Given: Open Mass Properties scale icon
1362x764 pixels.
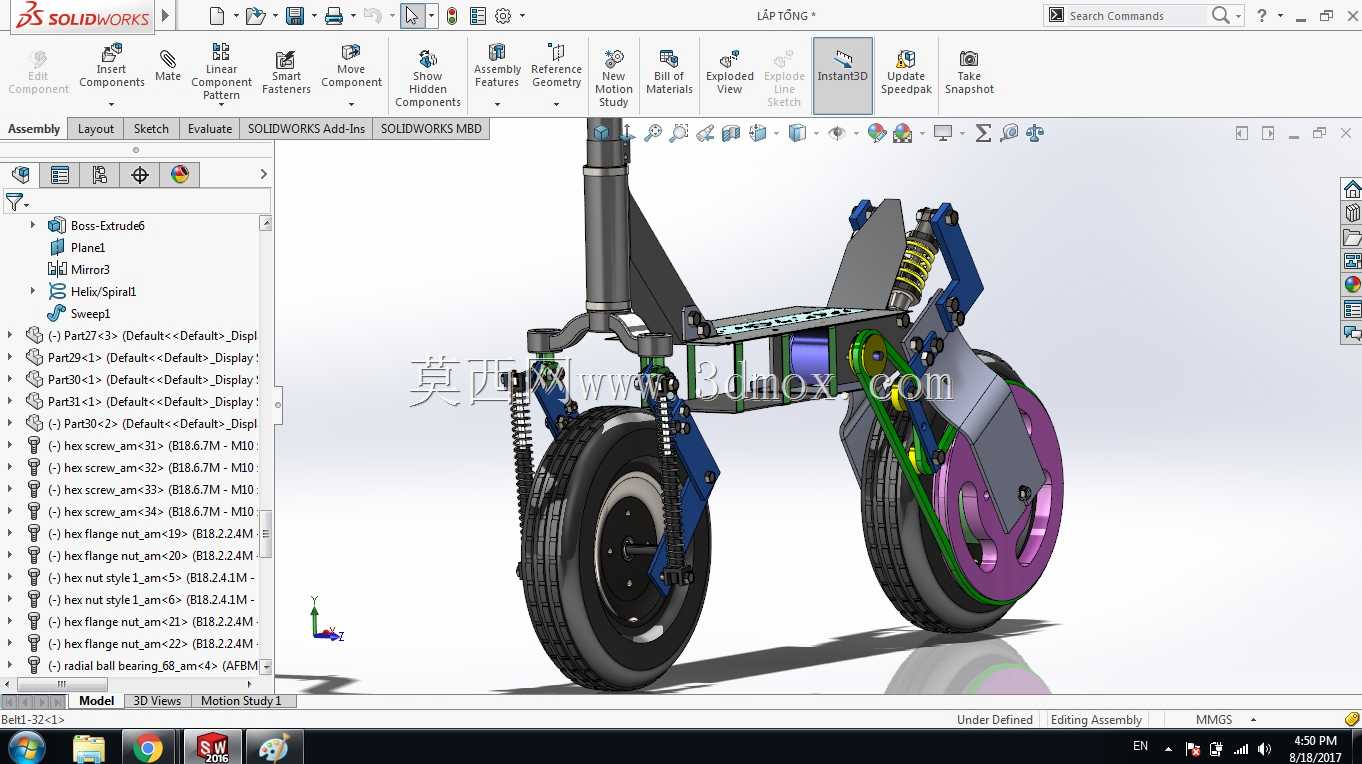Looking at the screenshot, I should 1035,133.
